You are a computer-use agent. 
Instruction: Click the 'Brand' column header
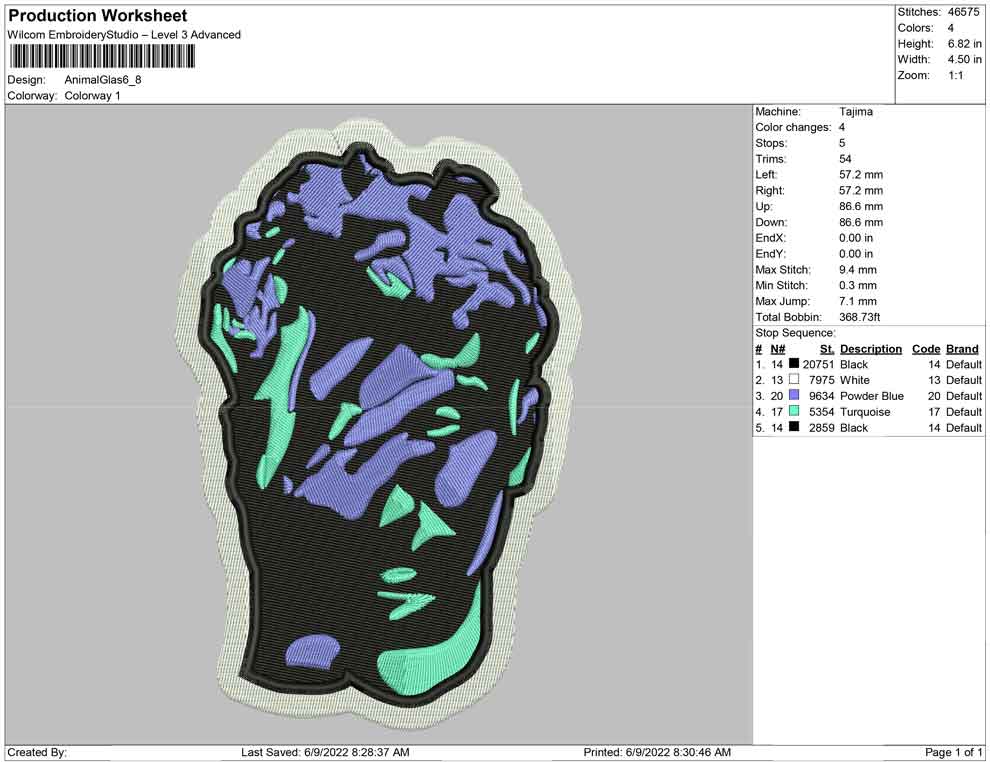[962, 349]
